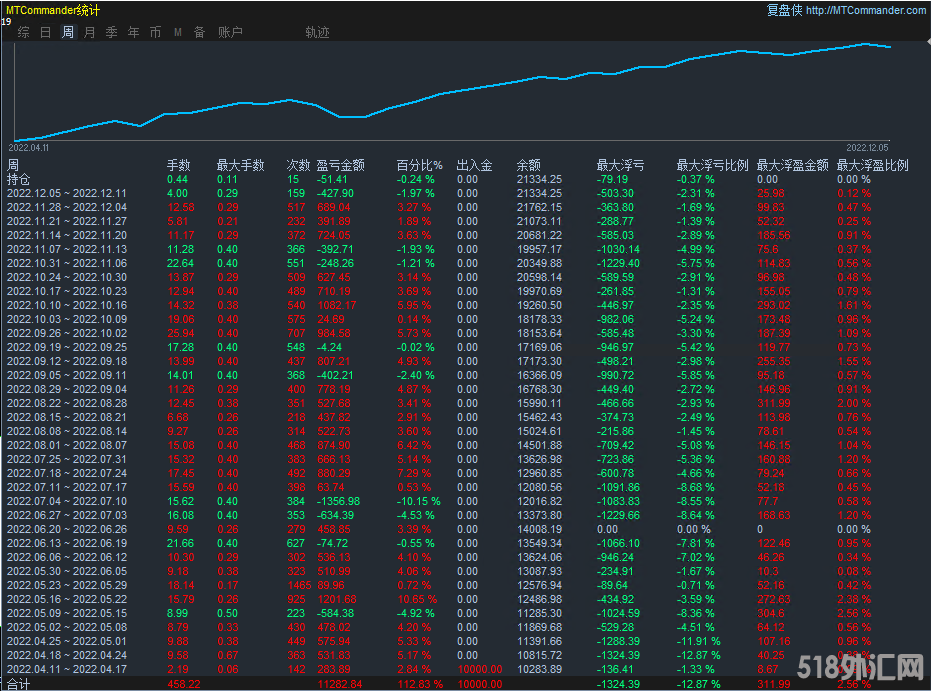
Task: Click the 合计 totals row
Action: click(x=19, y=684)
